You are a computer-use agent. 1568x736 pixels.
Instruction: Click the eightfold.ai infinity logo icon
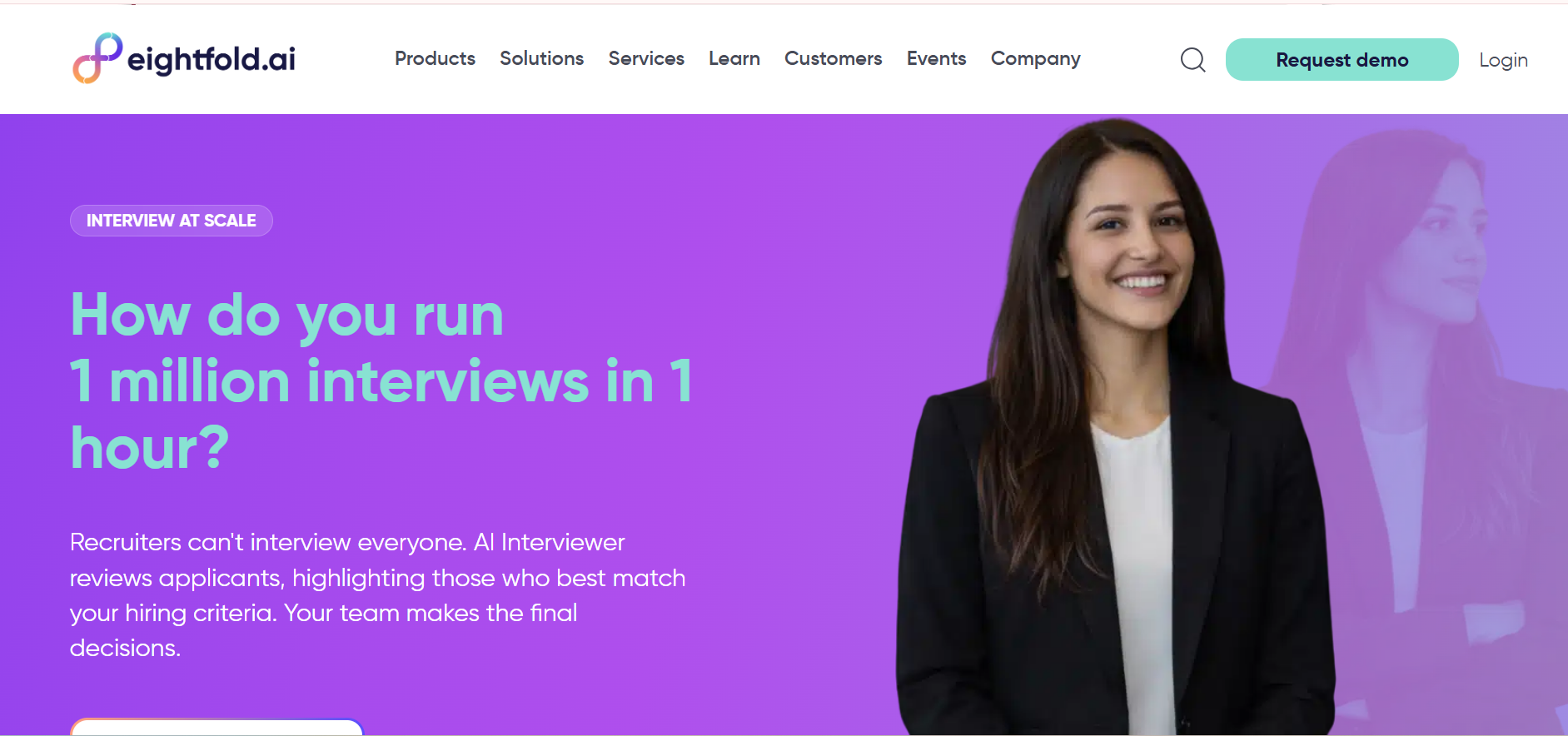click(x=97, y=58)
